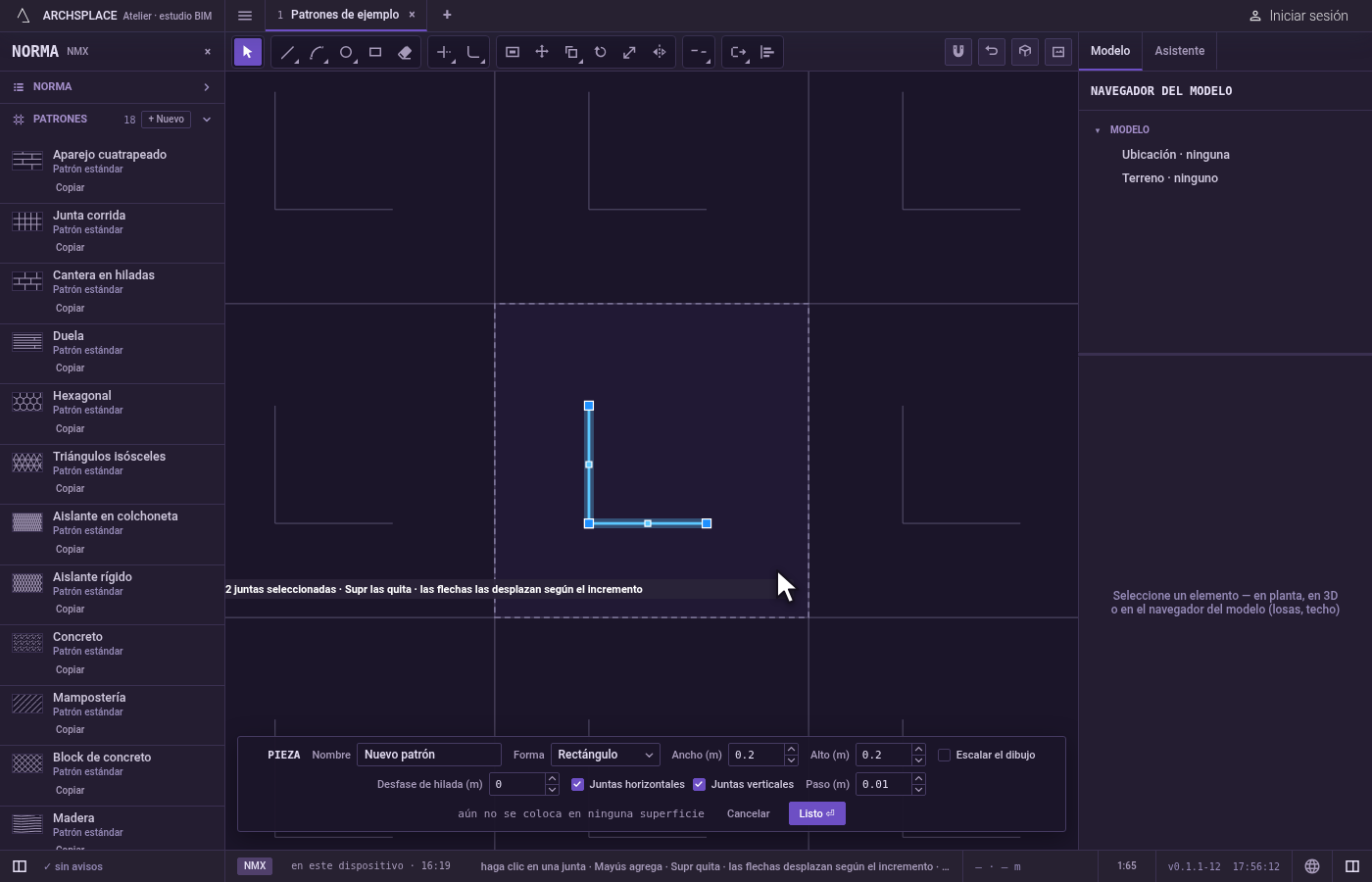Screen dimensions: 1372x882
Task: Open the hamburger menu
Action: pos(245,15)
